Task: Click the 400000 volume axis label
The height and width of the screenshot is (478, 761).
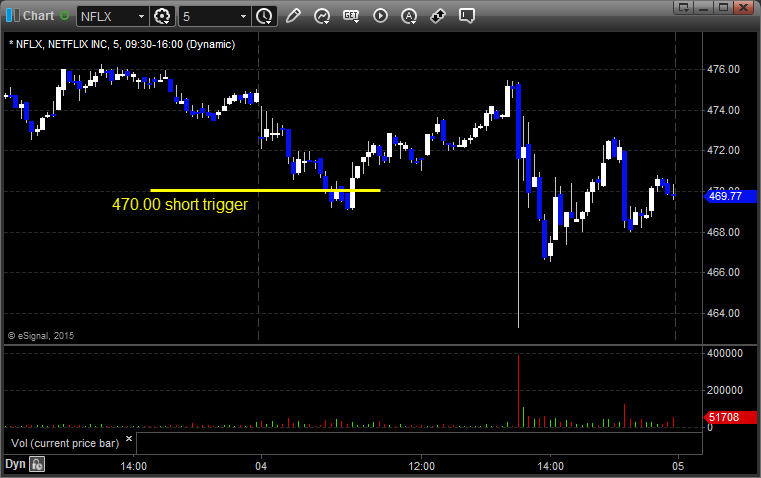Action: click(x=725, y=353)
